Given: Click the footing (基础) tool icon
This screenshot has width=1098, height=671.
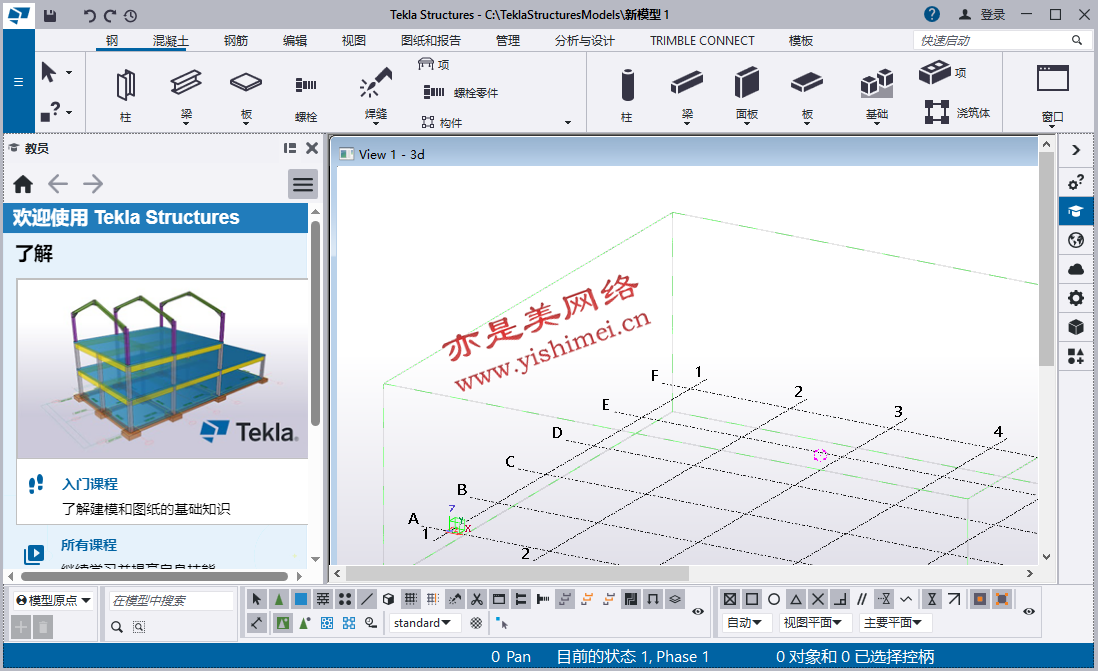Looking at the screenshot, I should click(877, 84).
